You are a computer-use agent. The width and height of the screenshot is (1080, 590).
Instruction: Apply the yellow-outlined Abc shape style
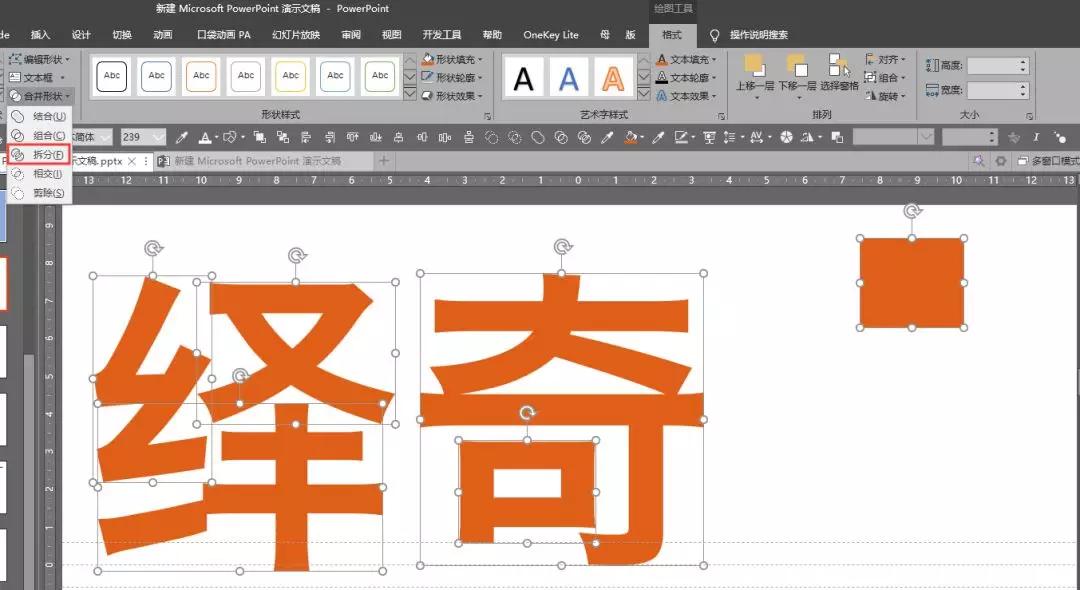coord(291,76)
